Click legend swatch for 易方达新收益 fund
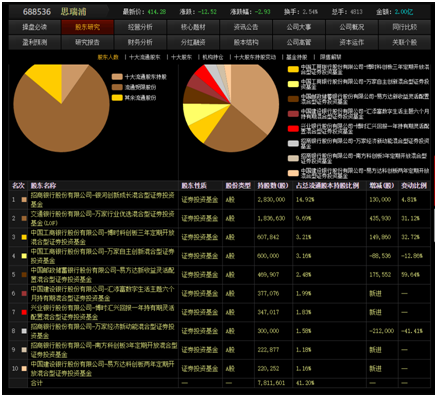 [x=293, y=99]
